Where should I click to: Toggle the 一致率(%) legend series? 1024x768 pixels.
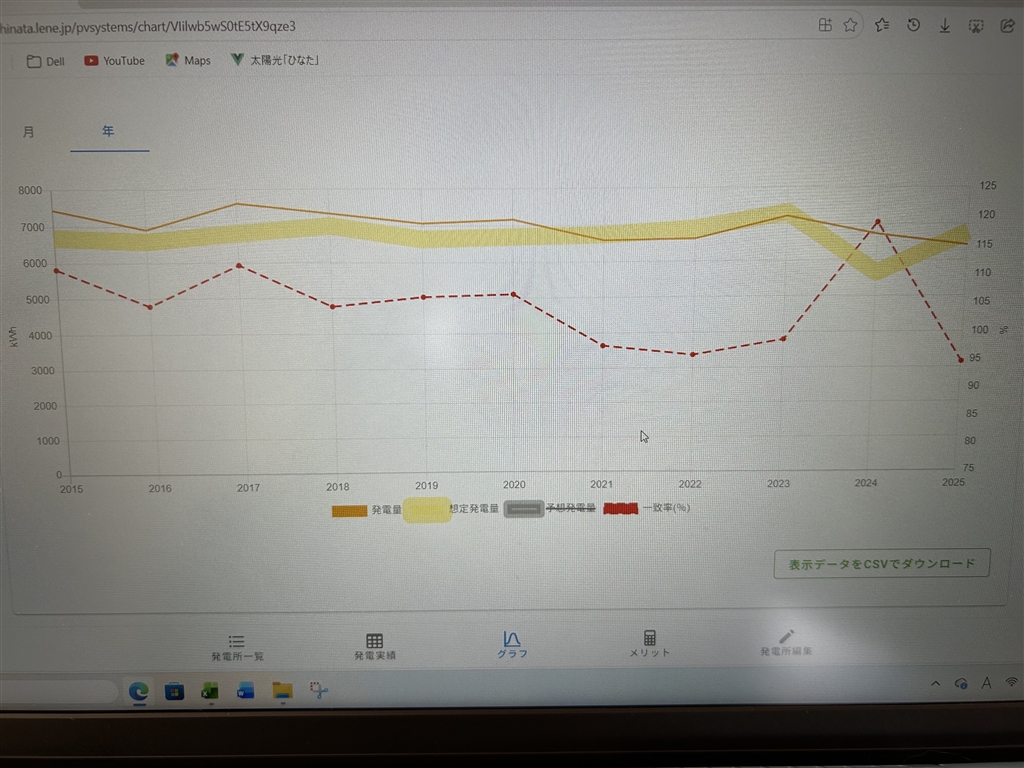(x=647, y=507)
